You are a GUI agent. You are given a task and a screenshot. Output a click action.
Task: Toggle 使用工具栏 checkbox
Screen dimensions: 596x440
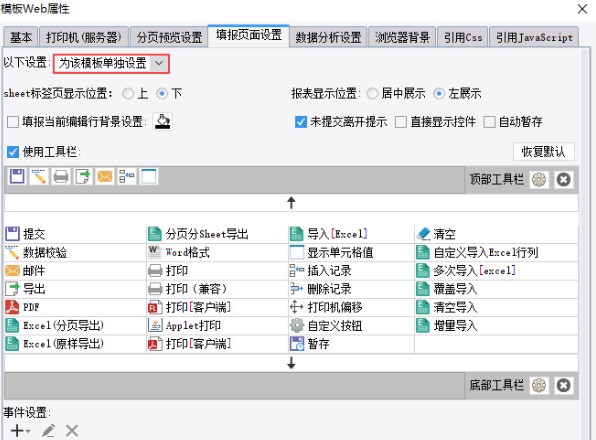point(13,152)
